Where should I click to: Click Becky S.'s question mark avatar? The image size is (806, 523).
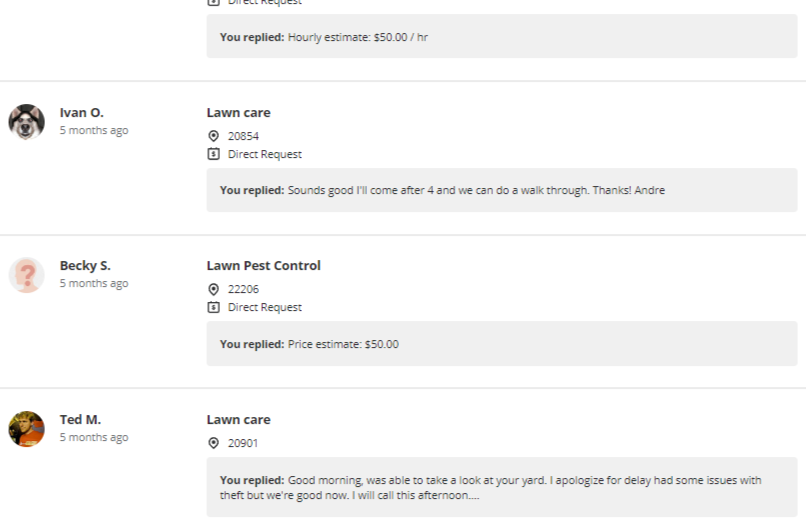pyautogui.click(x=26, y=275)
